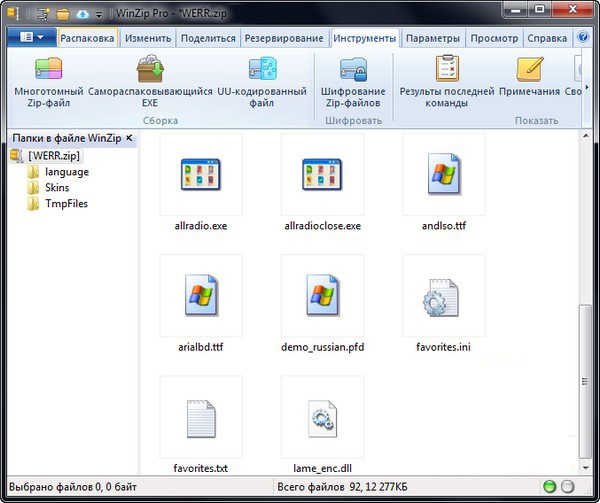
Task: Select favorites.ini settings file icon
Action: (444, 296)
